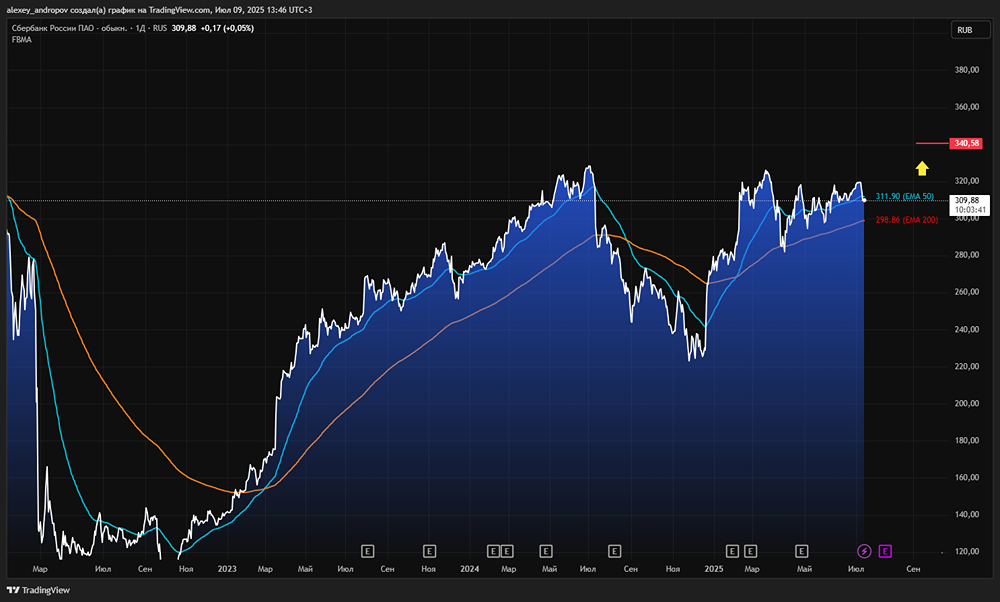This screenshot has width=1000, height=602.
Task: Open the earnings marker above Ноя 2023
Action: click(x=429, y=551)
